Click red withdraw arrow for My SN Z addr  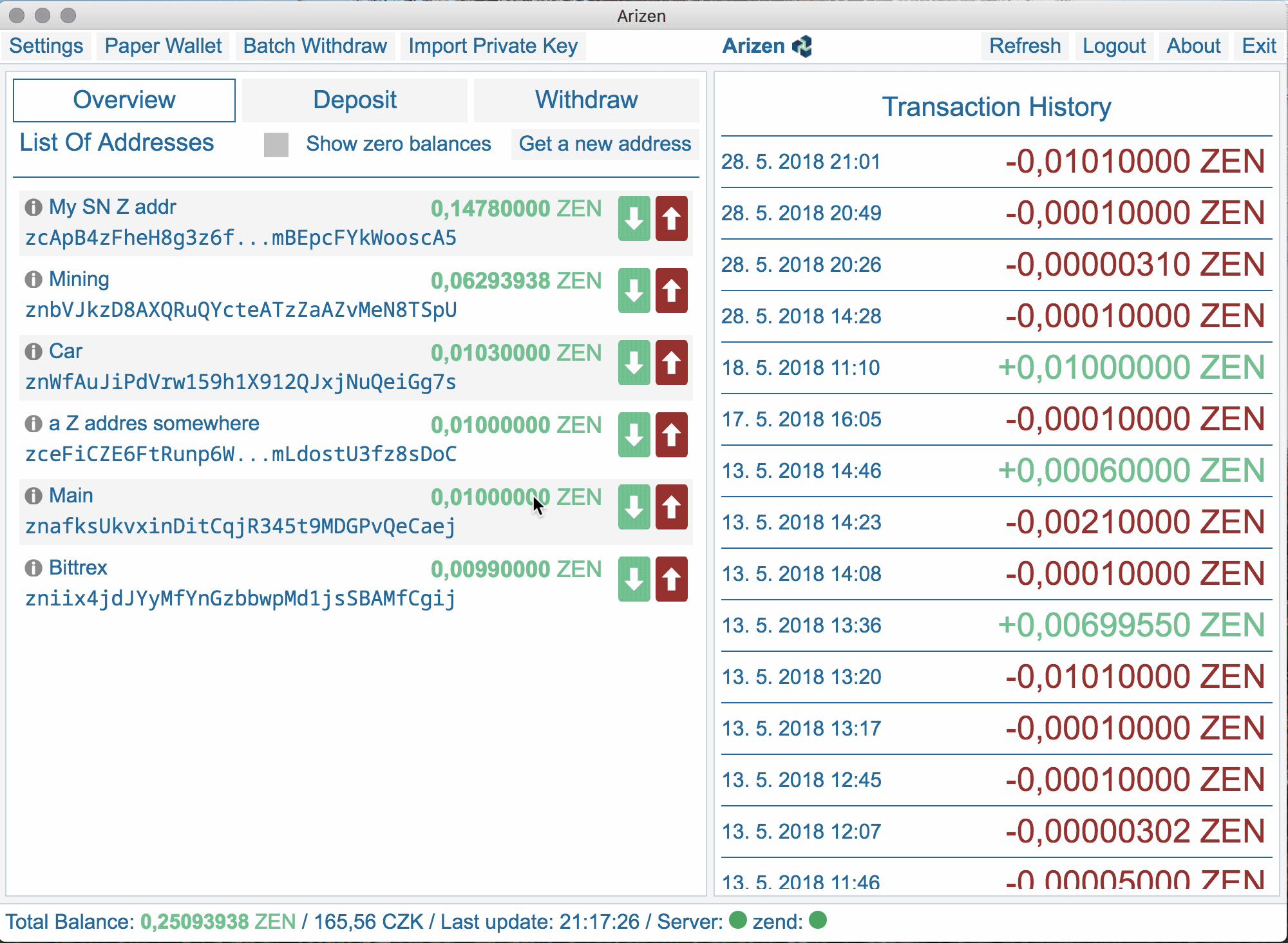point(671,219)
